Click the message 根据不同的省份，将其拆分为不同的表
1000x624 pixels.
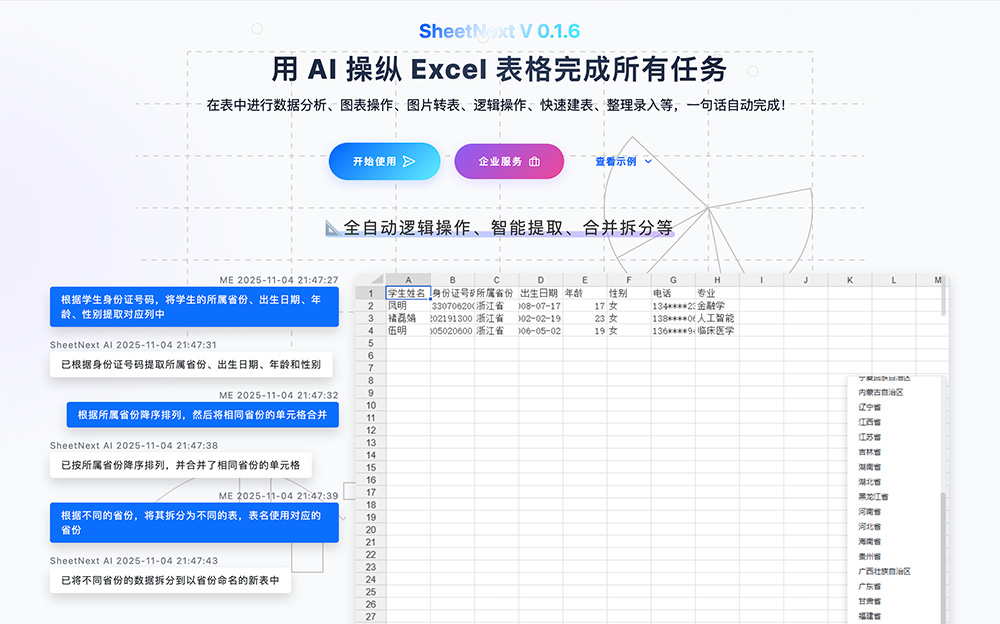click(x=194, y=523)
